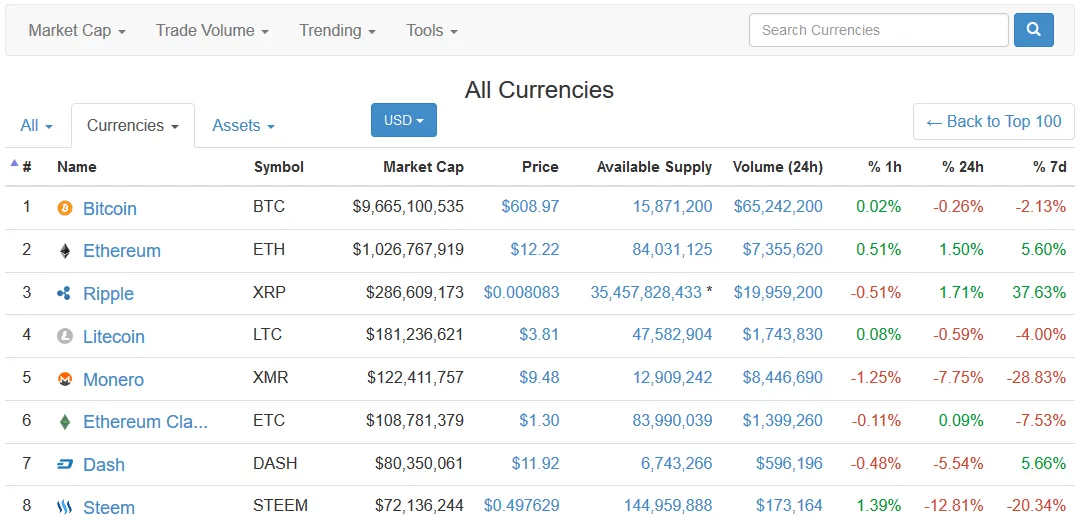Click Bitcoin volume $65,242,200
This screenshot has height=528, width=1083.
[x=778, y=207]
